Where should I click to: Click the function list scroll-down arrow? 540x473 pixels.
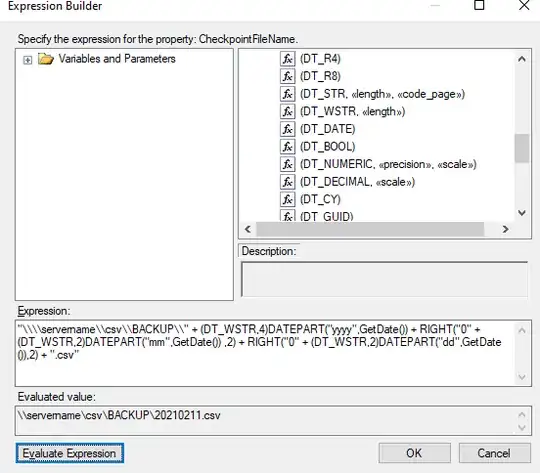(522, 213)
